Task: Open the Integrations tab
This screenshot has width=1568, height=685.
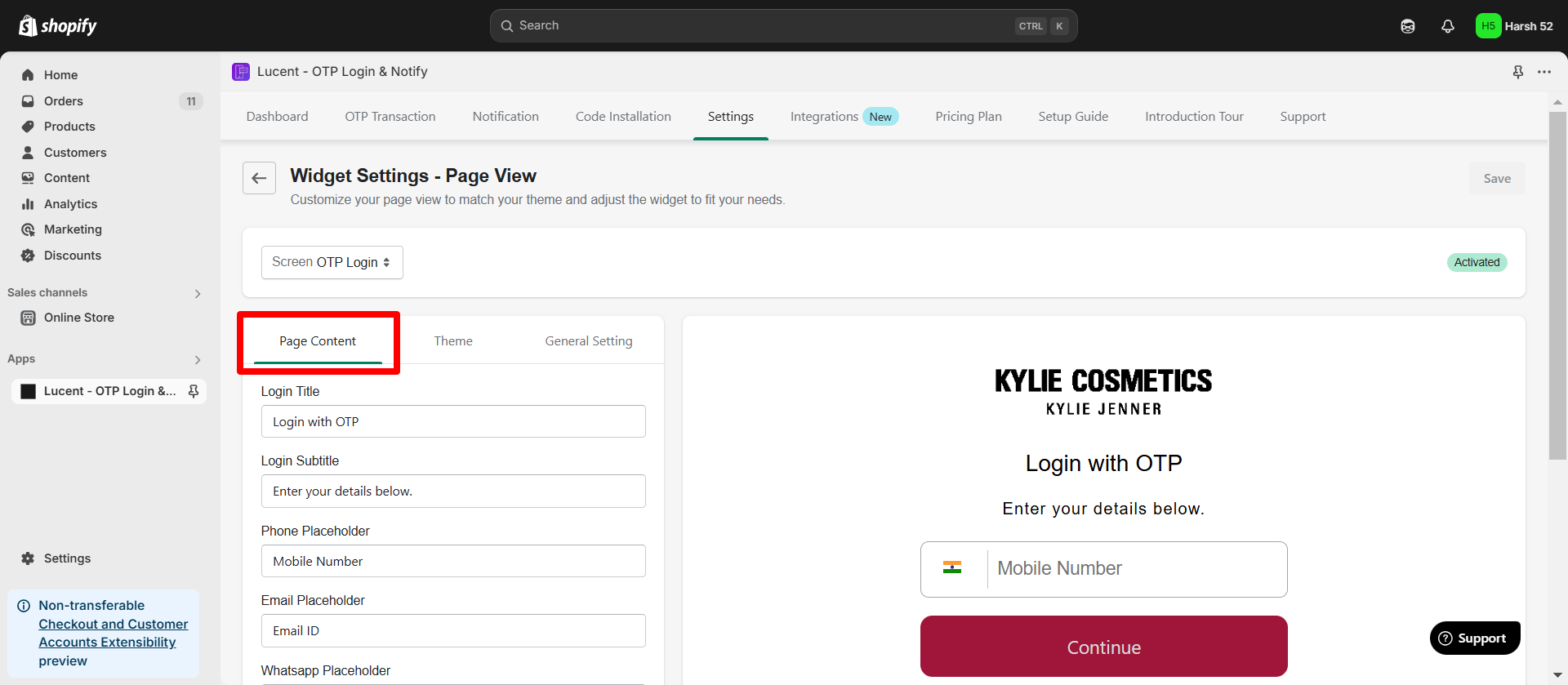Action: (844, 117)
